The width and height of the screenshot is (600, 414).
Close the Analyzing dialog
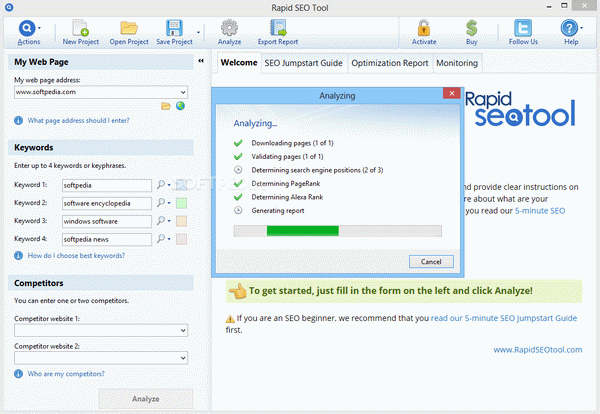(452, 93)
